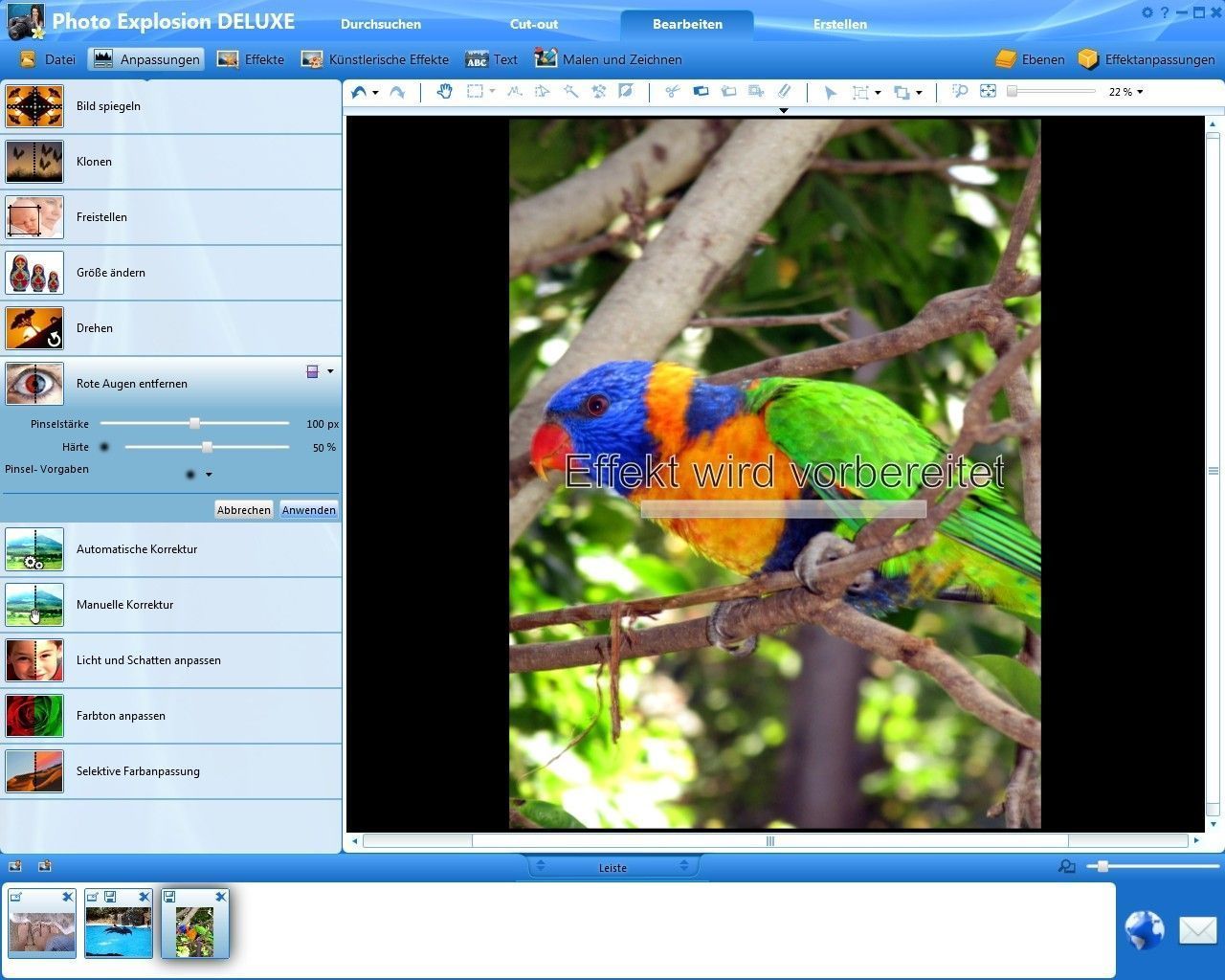
Task: Expand the Pinsel-Vorgaben brush preset dropdown
Action: pyautogui.click(x=209, y=475)
